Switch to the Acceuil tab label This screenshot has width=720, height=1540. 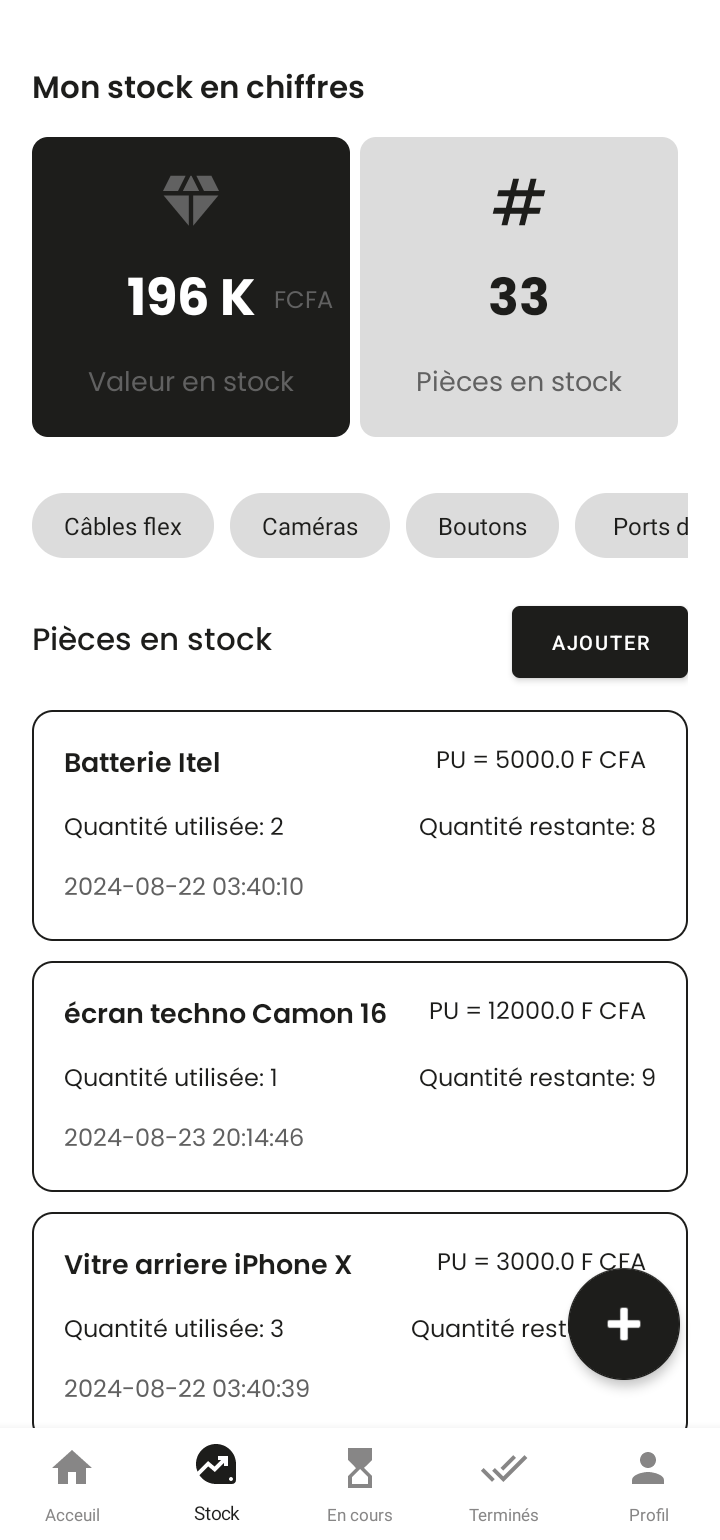pos(72,1515)
